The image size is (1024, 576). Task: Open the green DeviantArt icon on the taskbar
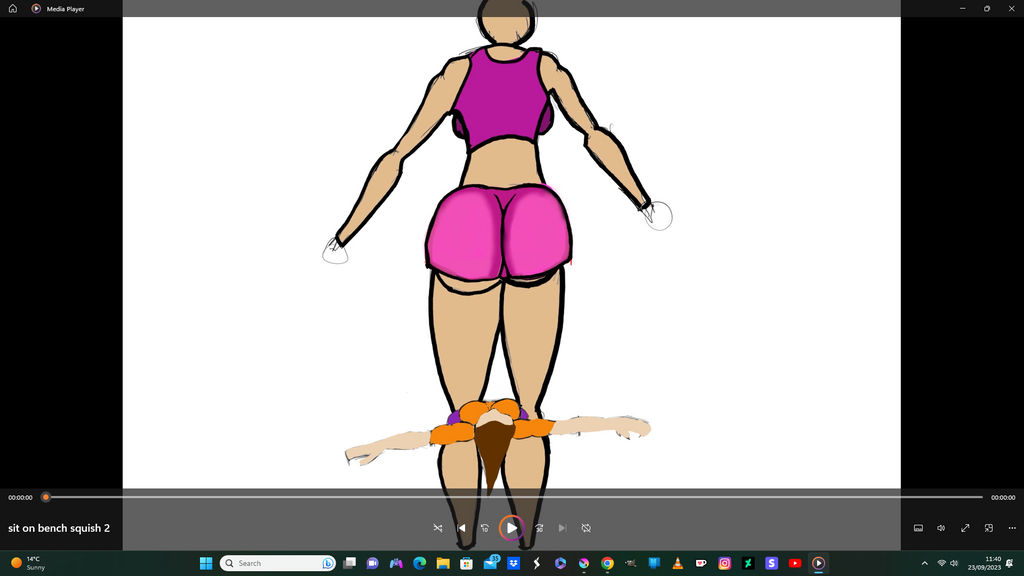[x=748, y=563]
